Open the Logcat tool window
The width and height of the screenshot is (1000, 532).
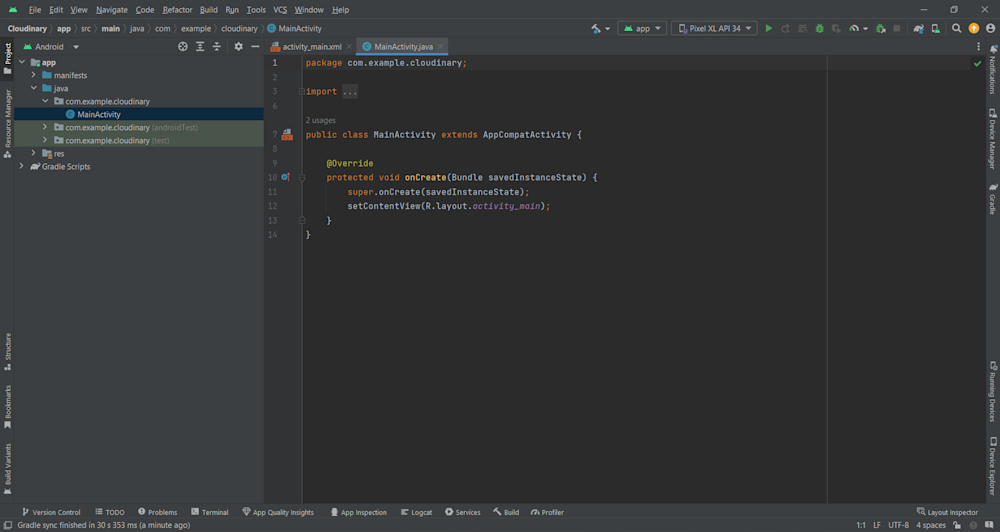click(416, 512)
